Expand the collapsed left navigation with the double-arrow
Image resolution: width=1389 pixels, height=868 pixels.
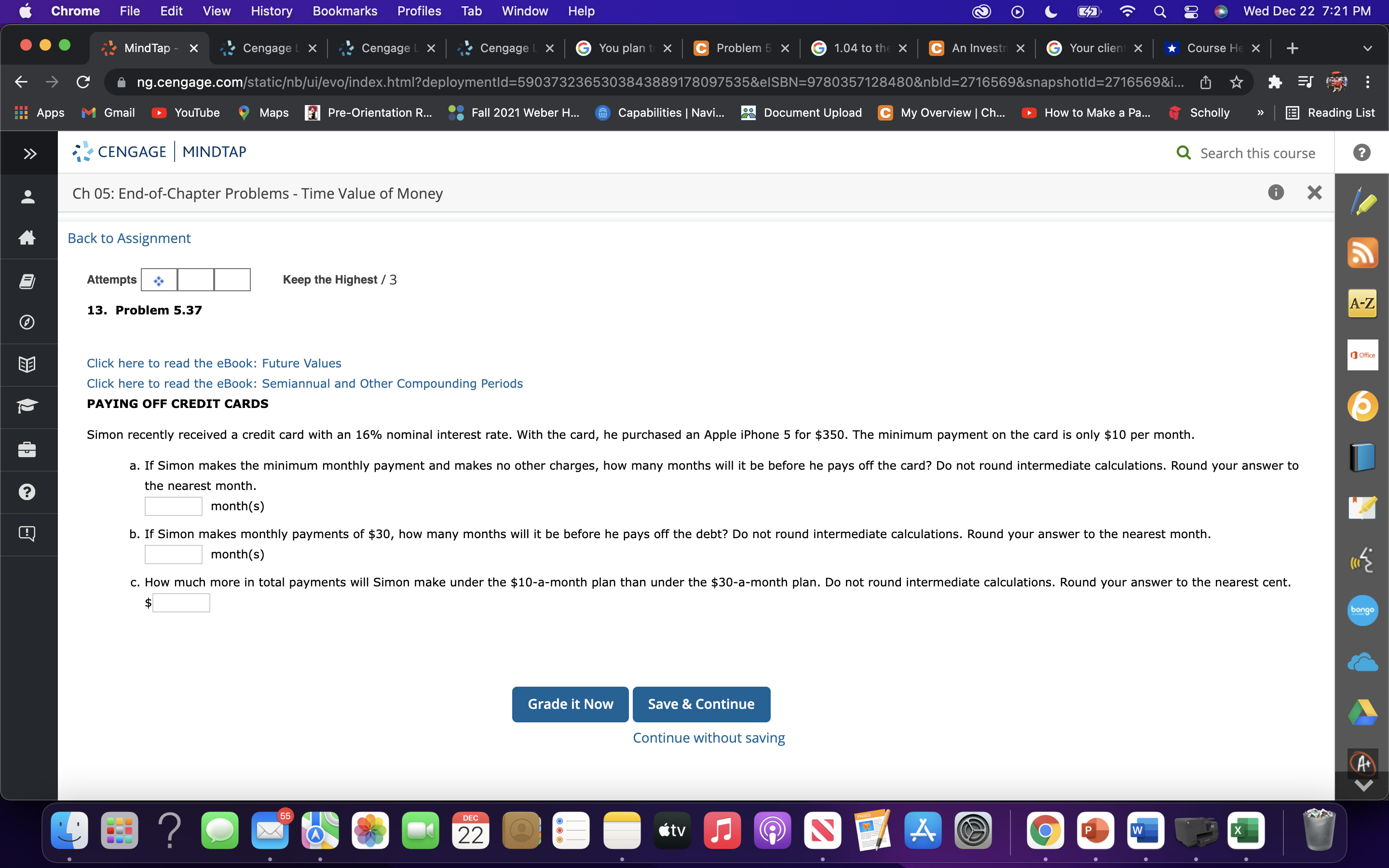28,153
